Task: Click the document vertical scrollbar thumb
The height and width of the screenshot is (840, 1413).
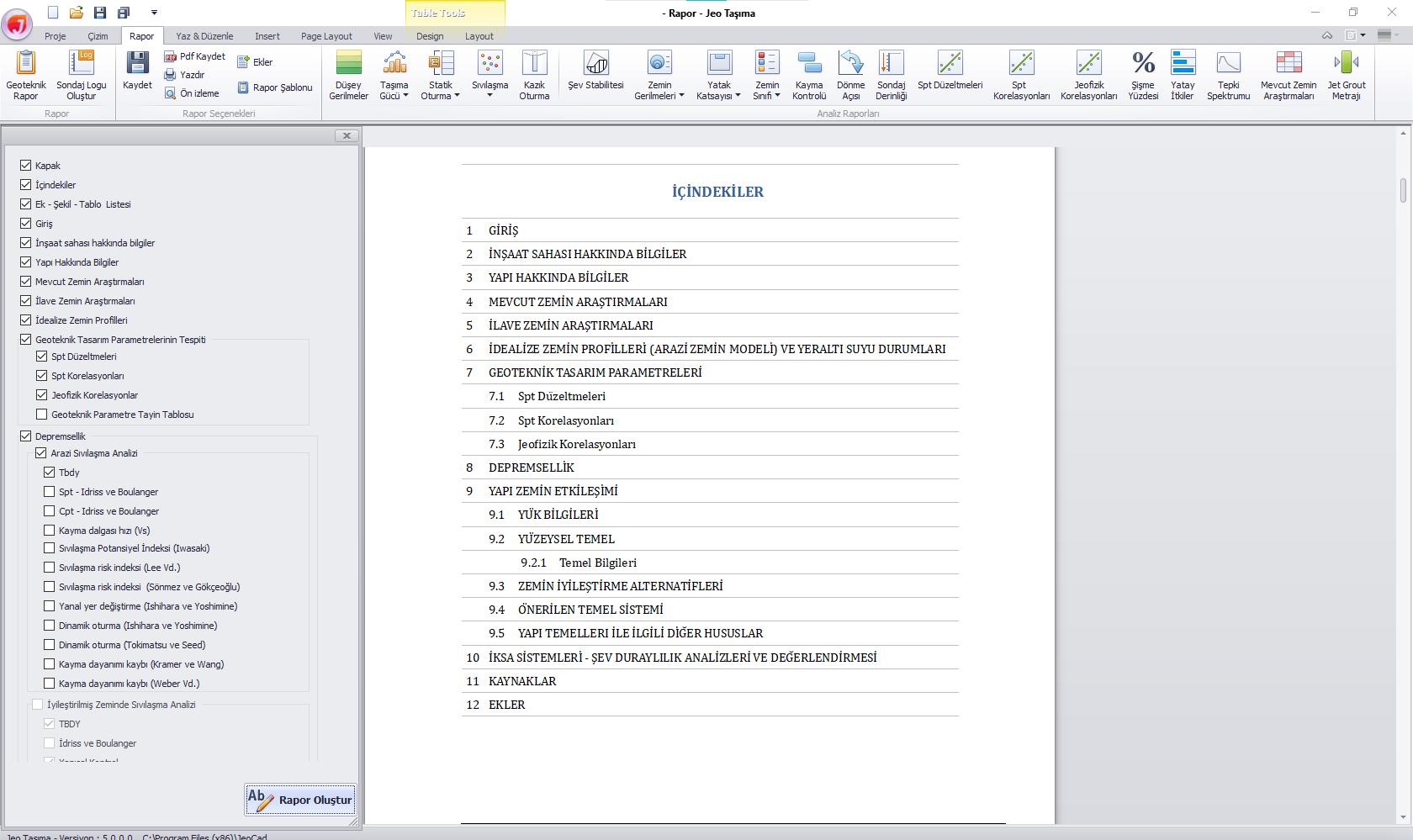Action: click(1403, 190)
